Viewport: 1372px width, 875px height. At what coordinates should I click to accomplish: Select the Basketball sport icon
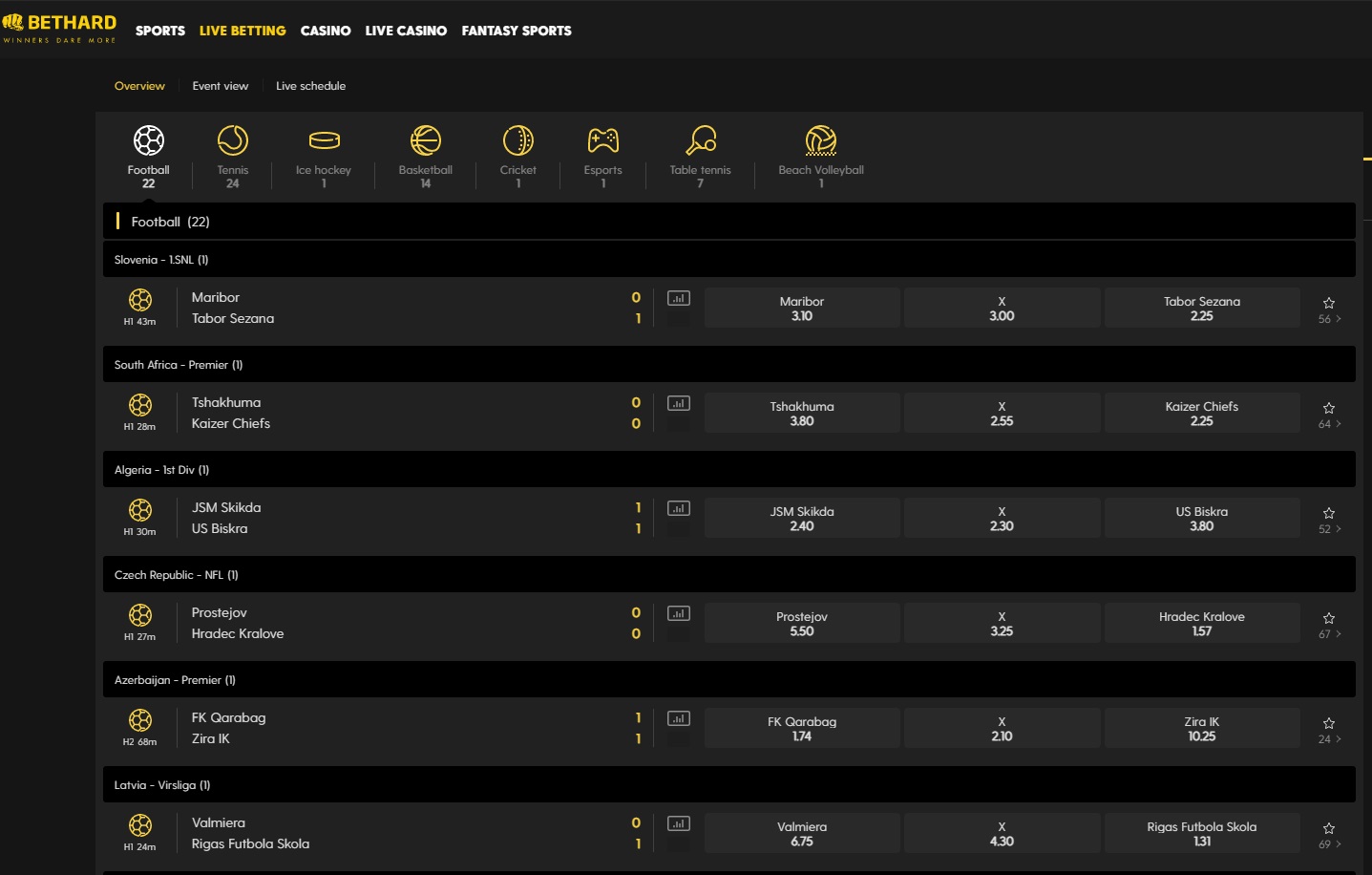(426, 140)
